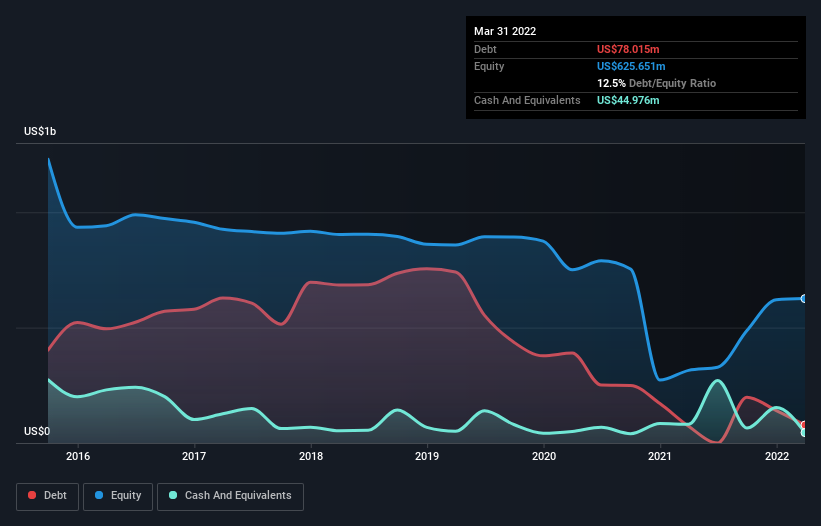
Task: Click the US$44.976m cash value
Action: 628,100
